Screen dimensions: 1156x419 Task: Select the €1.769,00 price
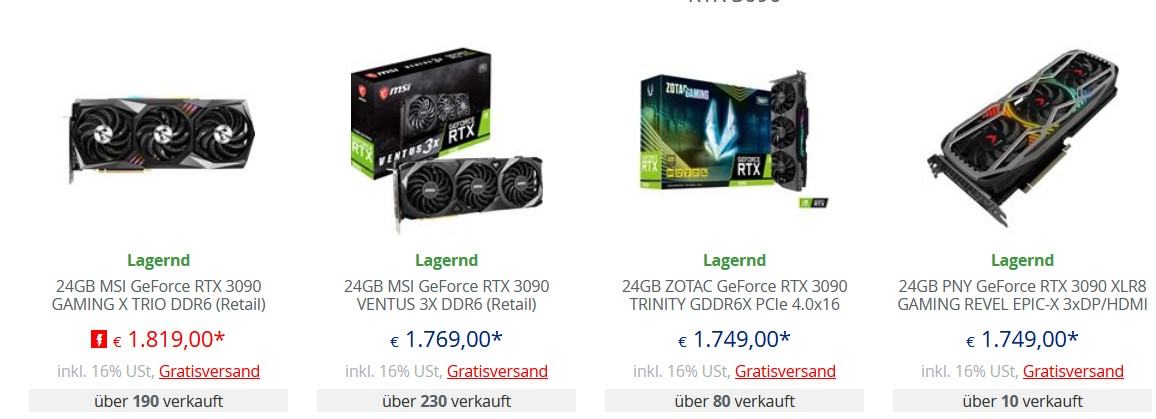coord(447,339)
